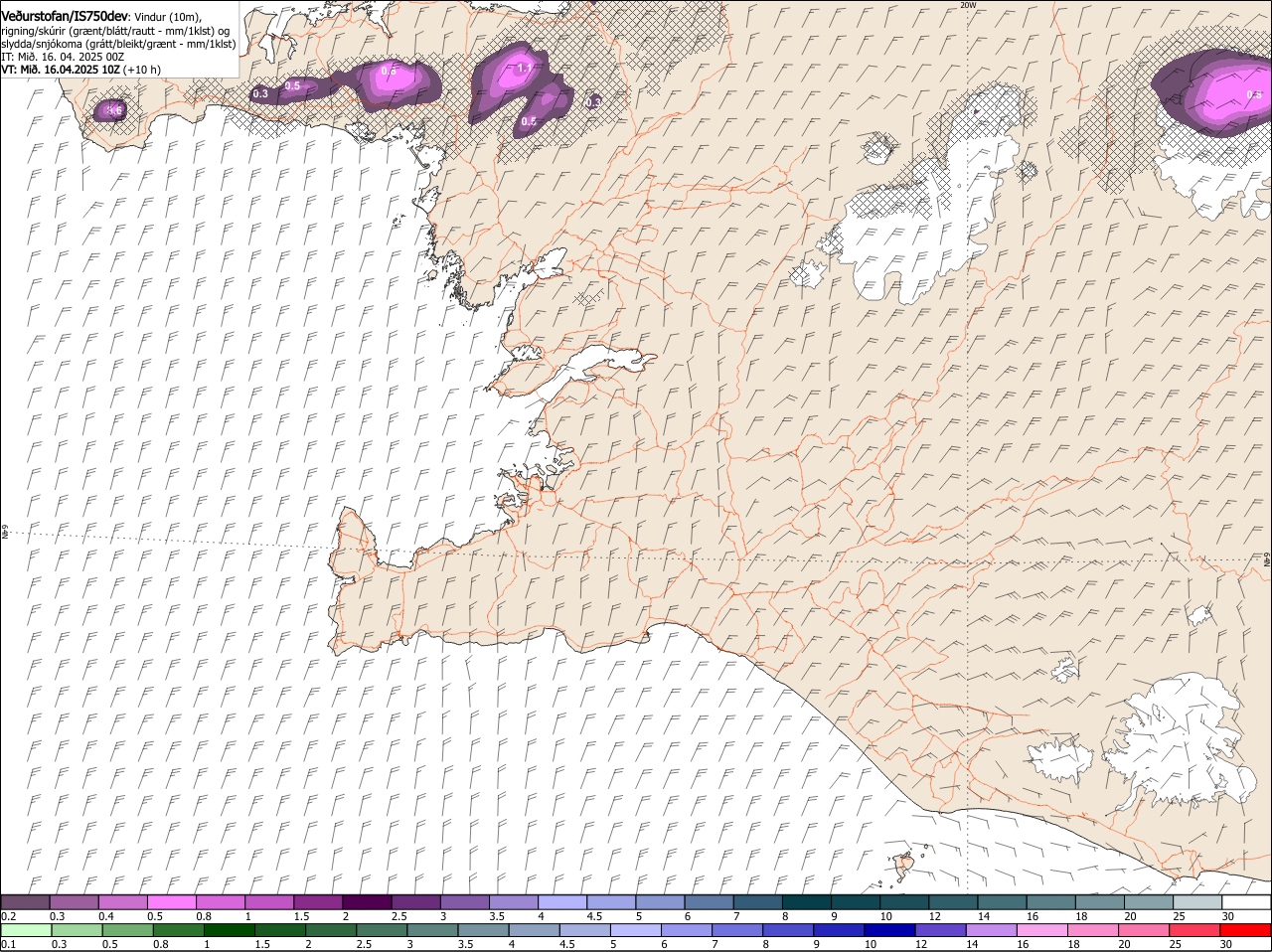Click the 20W longitude label
1272x952 pixels.
pyautogui.click(x=968, y=5)
